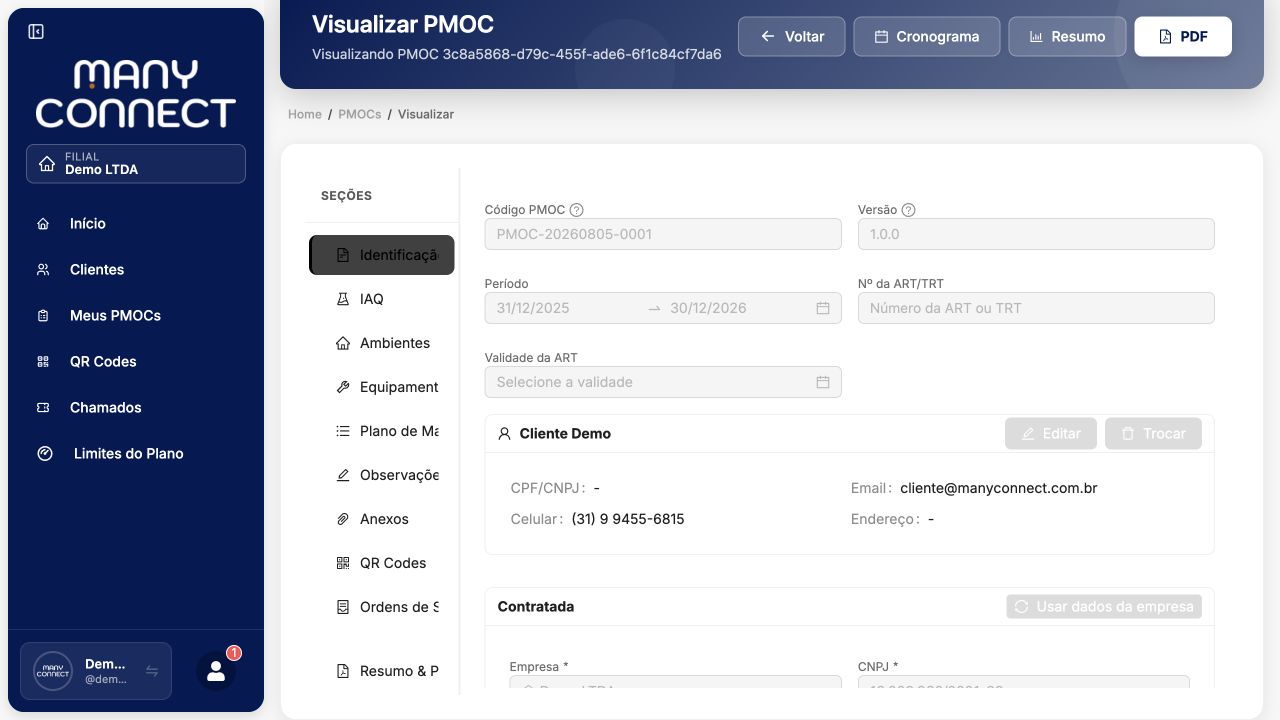Image resolution: width=1280 pixels, height=720 pixels.
Task: Select the Ordens de Serviço section
Action: click(382, 607)
